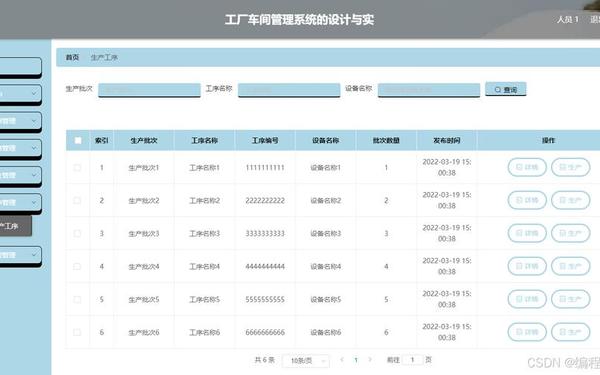Click the 工序名称3 table cell
The width and height of the screenshot is (600, 375).
pos(204,233)
